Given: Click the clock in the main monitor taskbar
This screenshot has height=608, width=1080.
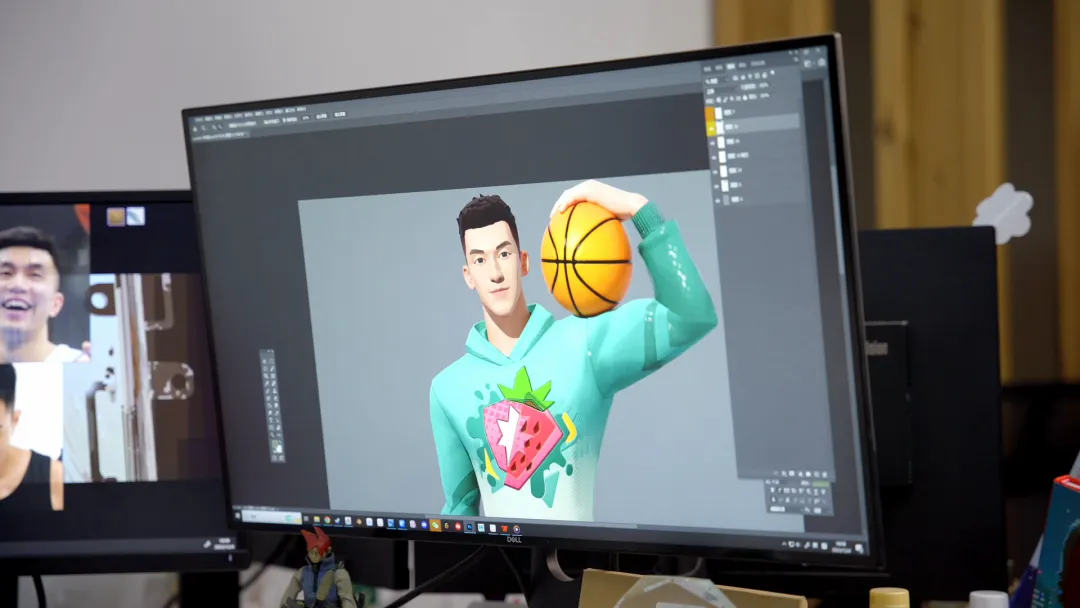Looking at the screenshot, I should click(841, 547).
